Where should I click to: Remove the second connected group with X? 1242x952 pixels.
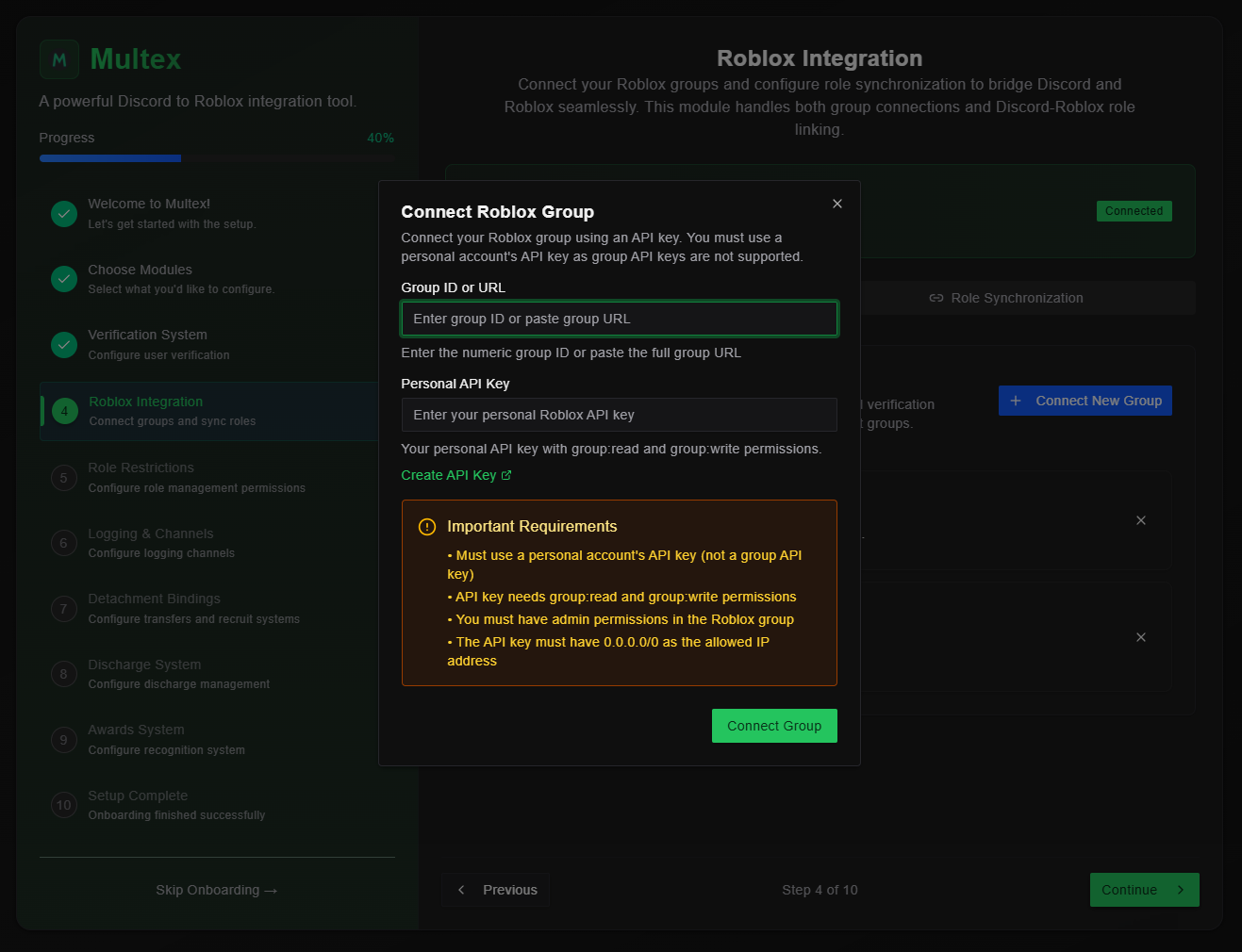[x=1141, y=637]
